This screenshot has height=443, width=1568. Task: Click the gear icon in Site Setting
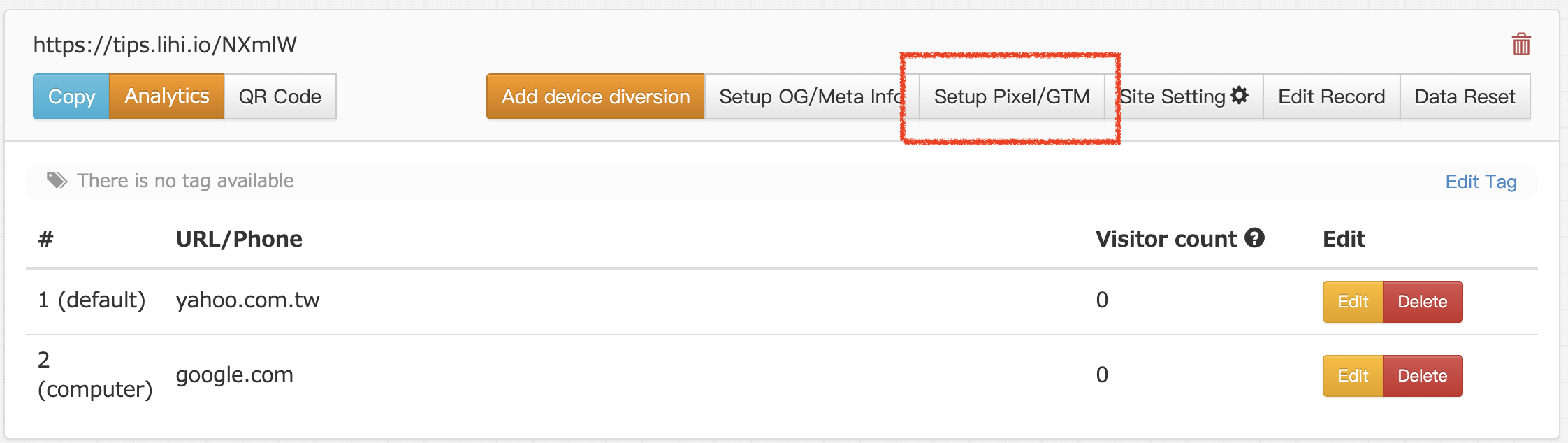[x=1240, y=96]
